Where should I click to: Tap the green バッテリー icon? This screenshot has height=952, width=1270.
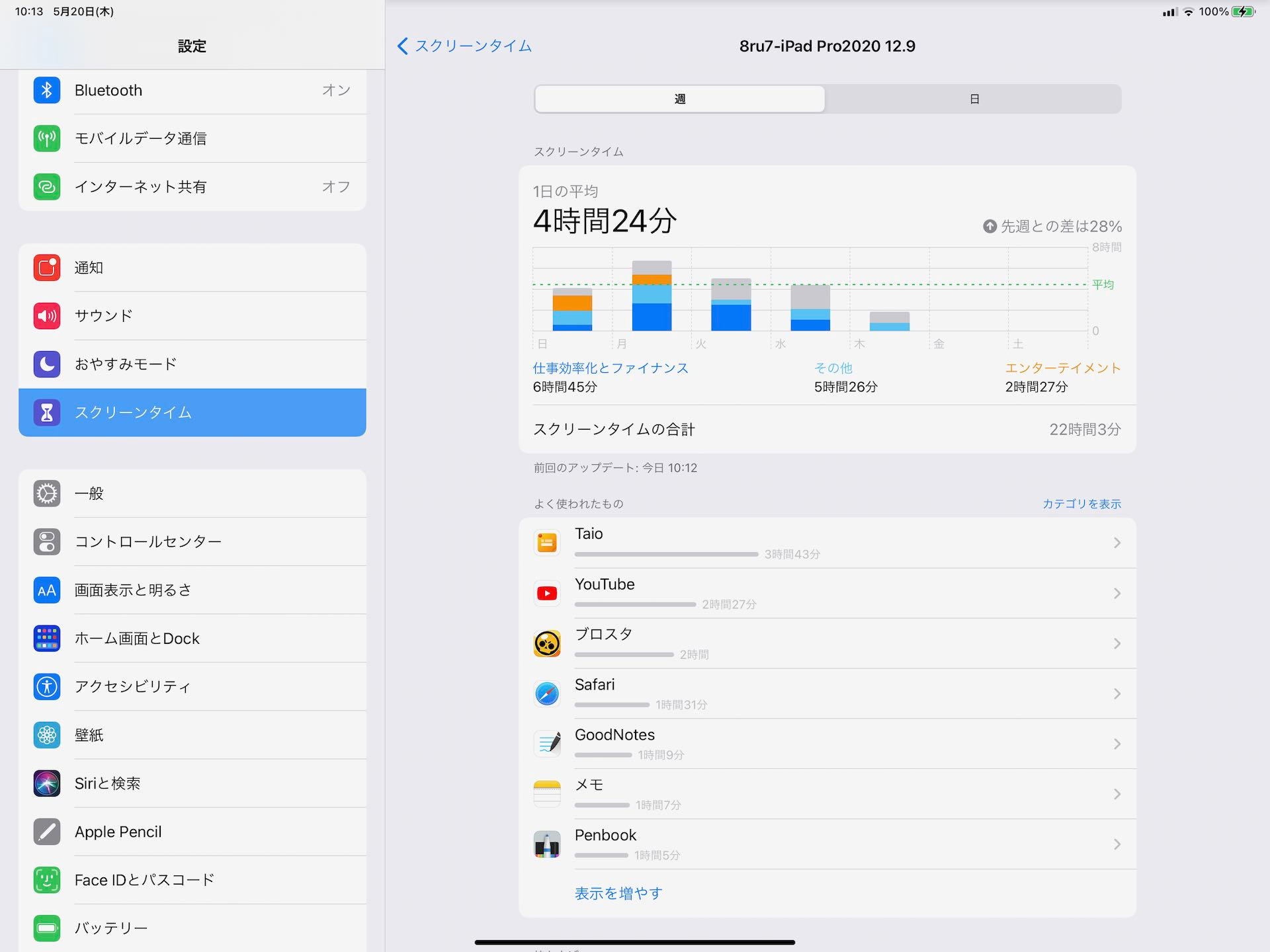(47, 928)
